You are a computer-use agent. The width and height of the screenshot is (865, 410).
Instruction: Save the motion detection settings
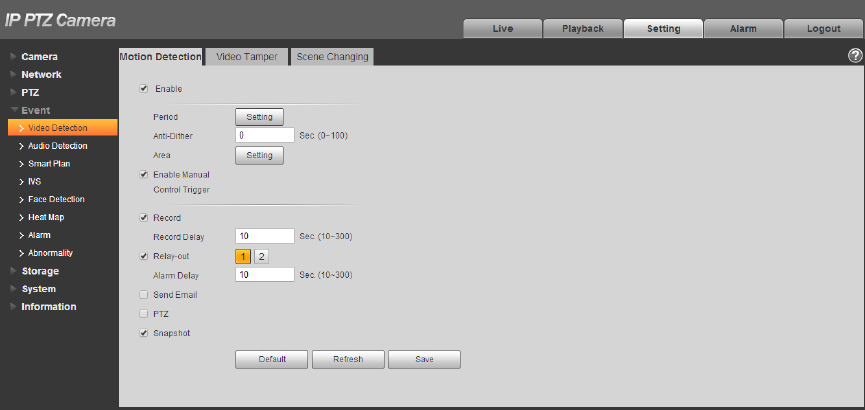point(424,359)
